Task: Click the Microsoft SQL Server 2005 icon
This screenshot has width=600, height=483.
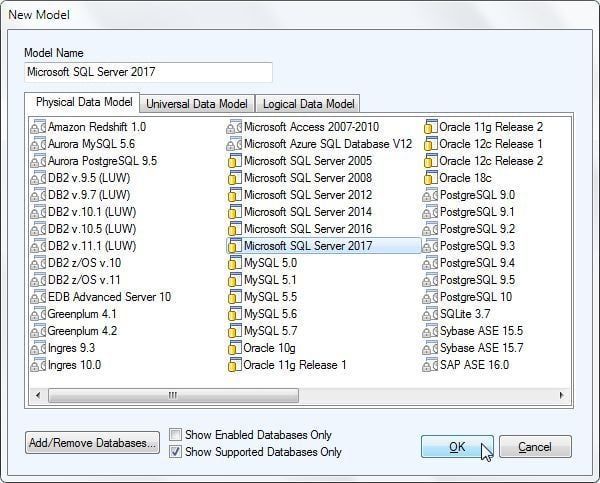Action: coord(234,161)
